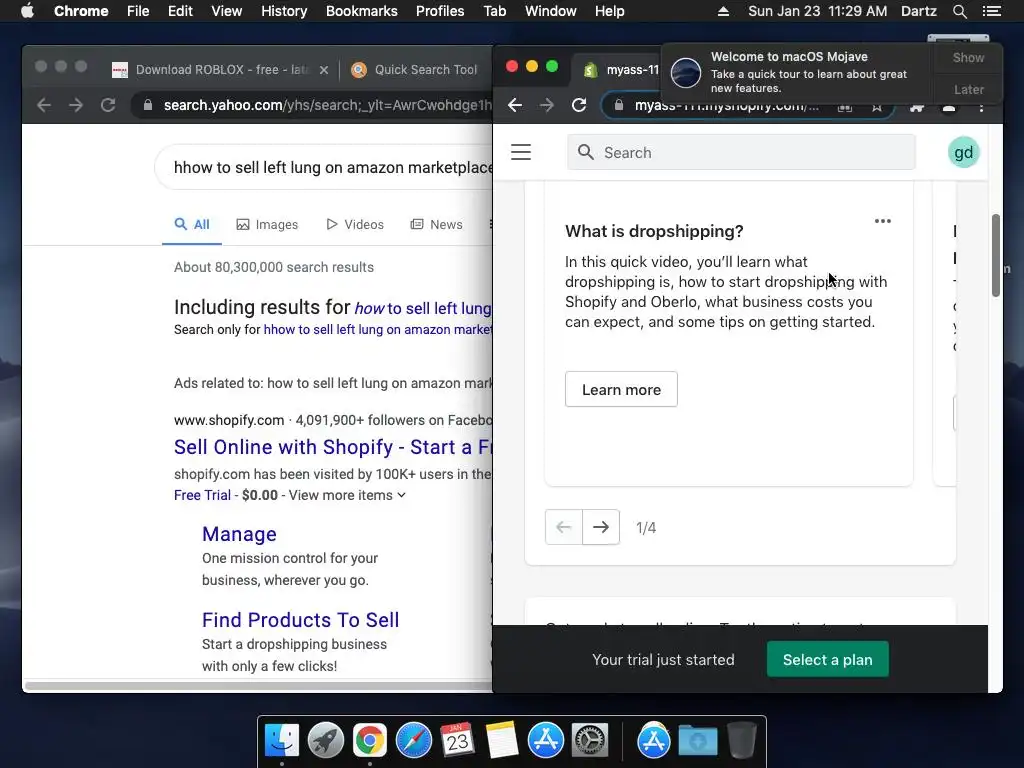This screenshot has width=1024, height=768.
Task: Go forward in the Shopify browser window
Action: pos(547,105)
